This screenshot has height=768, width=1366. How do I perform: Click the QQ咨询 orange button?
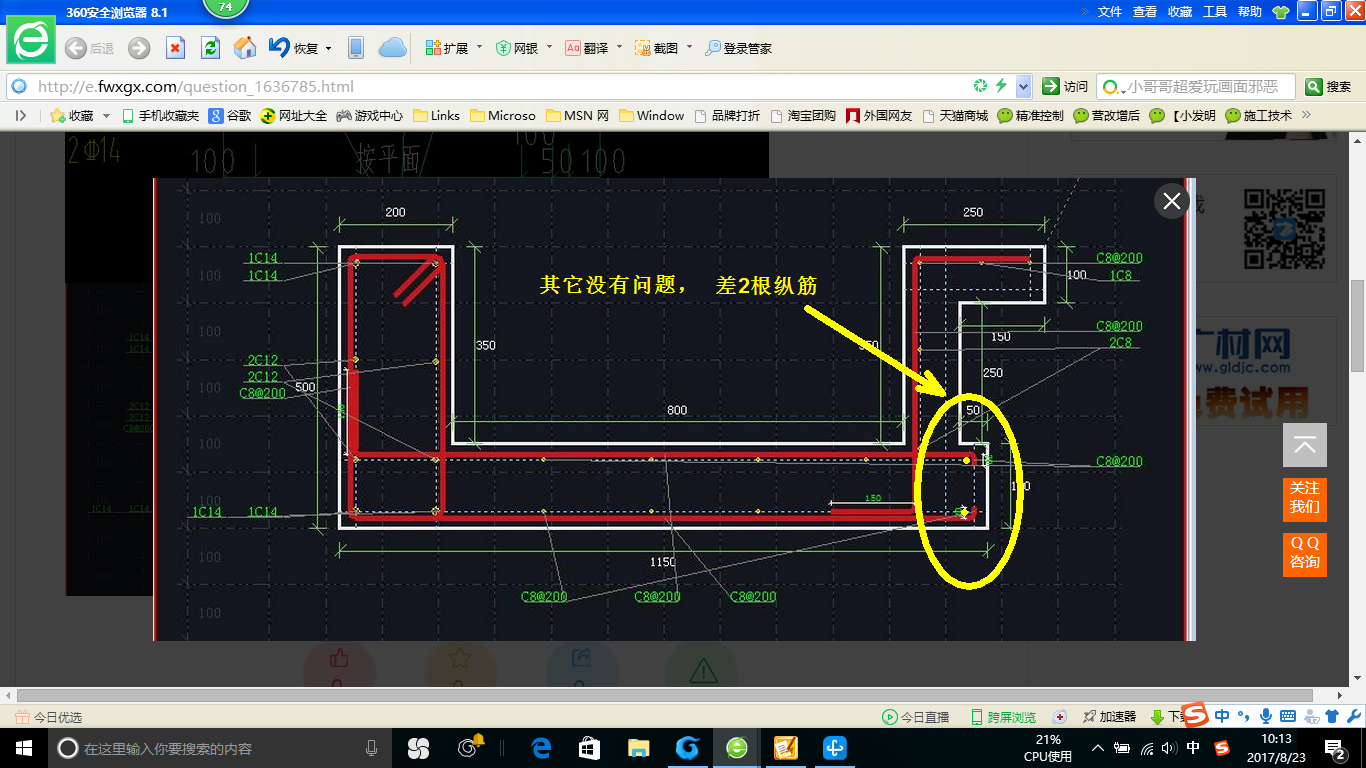(x=1305, y=554)
